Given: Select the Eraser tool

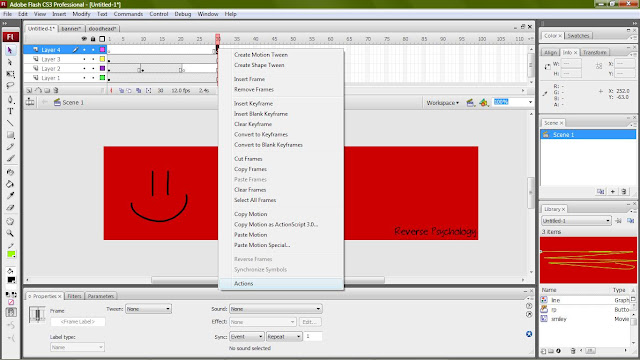Looking at the screenshot, I should (x=10, y=208).
